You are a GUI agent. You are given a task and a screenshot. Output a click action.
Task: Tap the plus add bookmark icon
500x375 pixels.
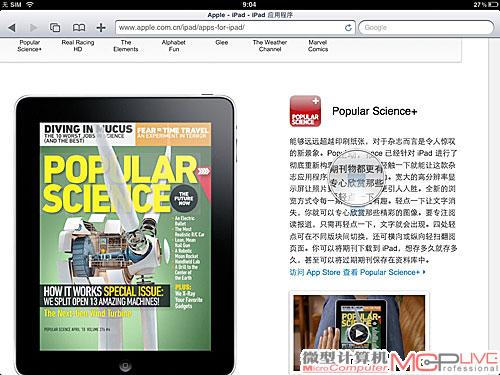click(101, 28)
